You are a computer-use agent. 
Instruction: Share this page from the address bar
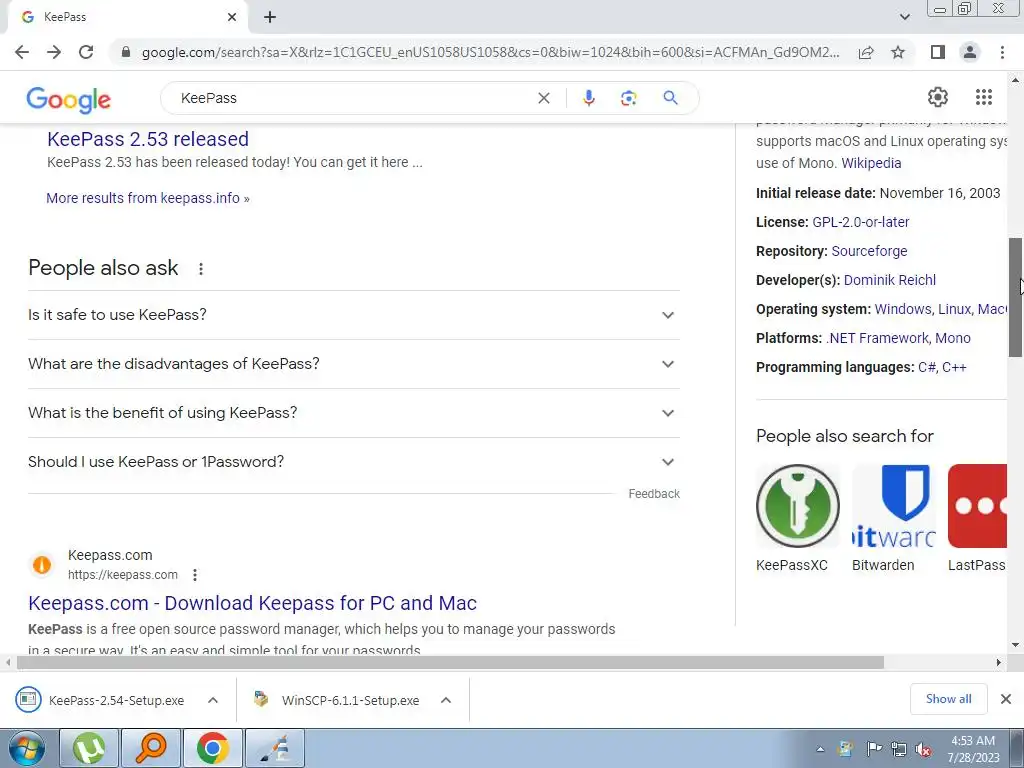pos(866,52)
